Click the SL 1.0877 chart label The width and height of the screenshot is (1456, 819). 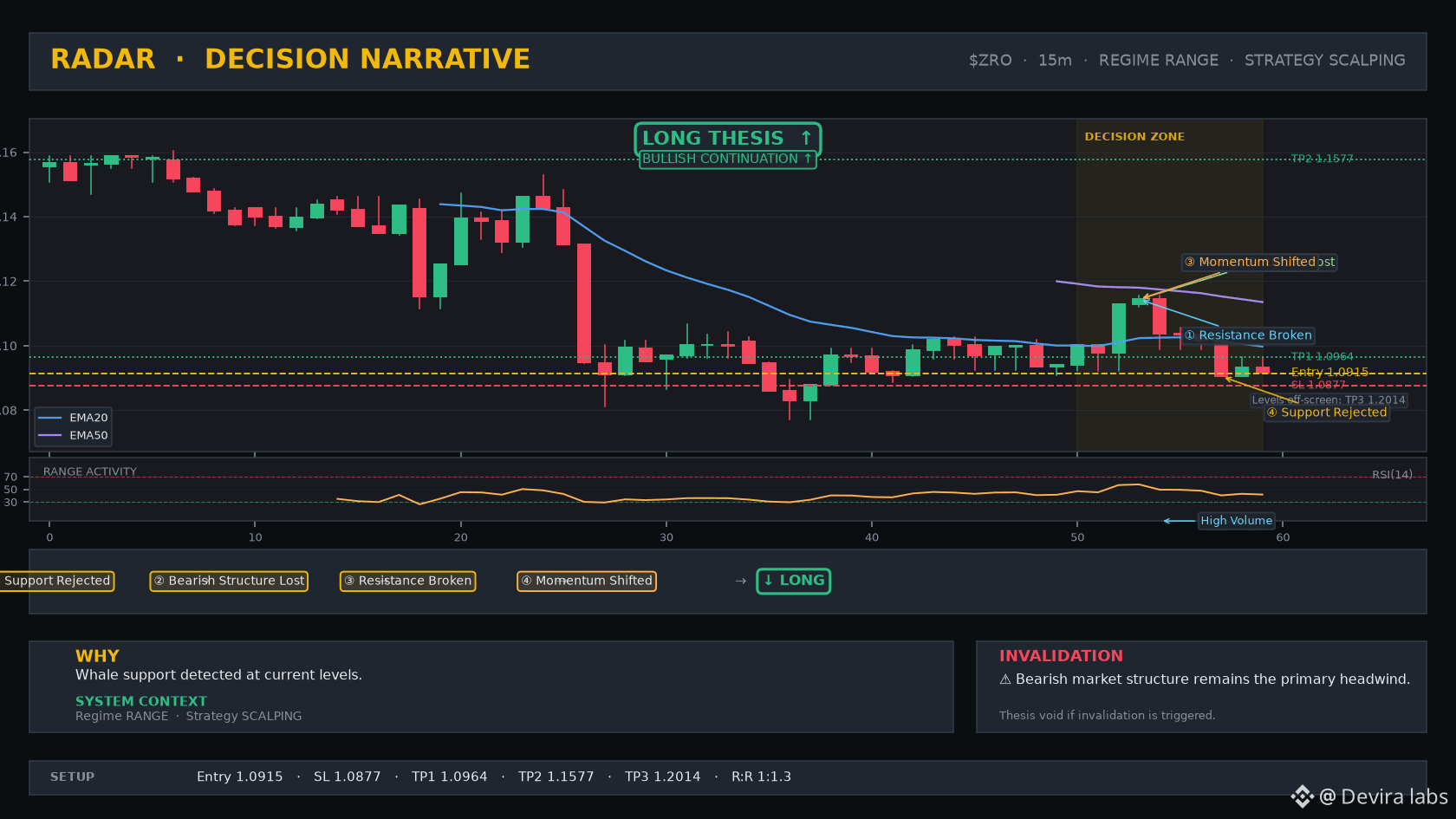(x=1318, y=385)
